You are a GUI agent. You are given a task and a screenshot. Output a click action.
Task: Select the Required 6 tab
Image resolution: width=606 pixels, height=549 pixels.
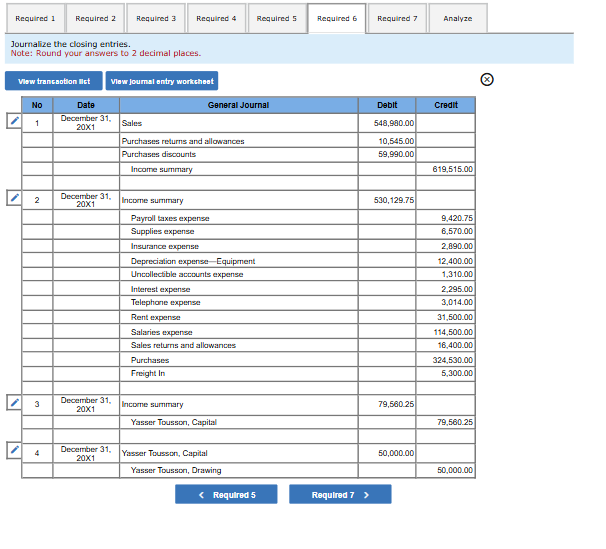point(337,19)
